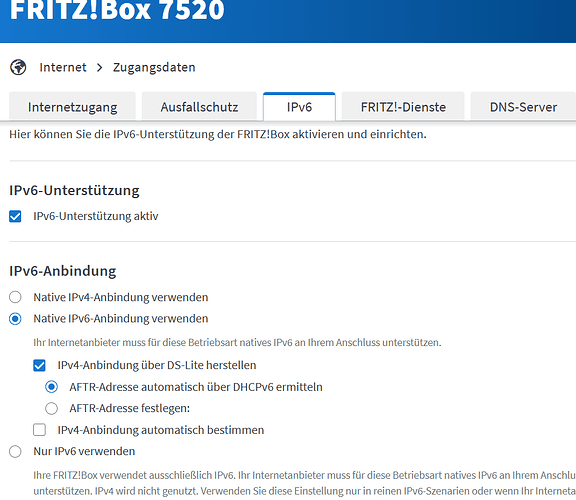Toggle IPv4-Anbindung über DS-Lite herstellen checkbox
Image resolution: width=576 pixels, height=500 pixels.
click(x=39, y=365)
